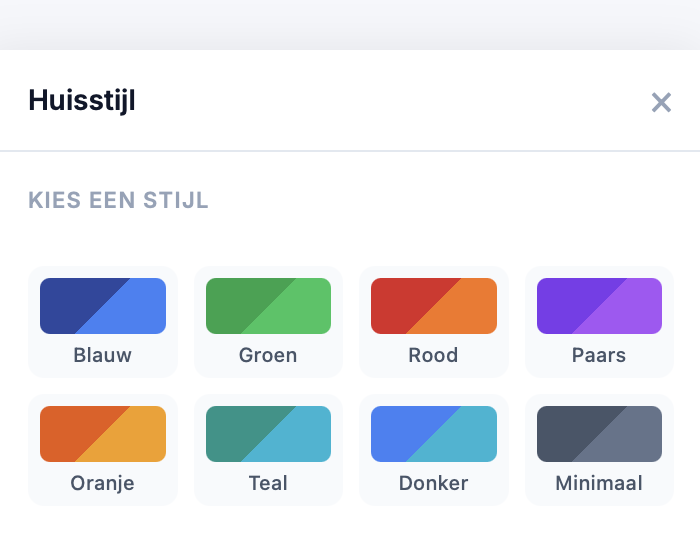Select the Oranje gradient swatch
The width and height of the screenshot is (700, 546).
pos(103,434)
